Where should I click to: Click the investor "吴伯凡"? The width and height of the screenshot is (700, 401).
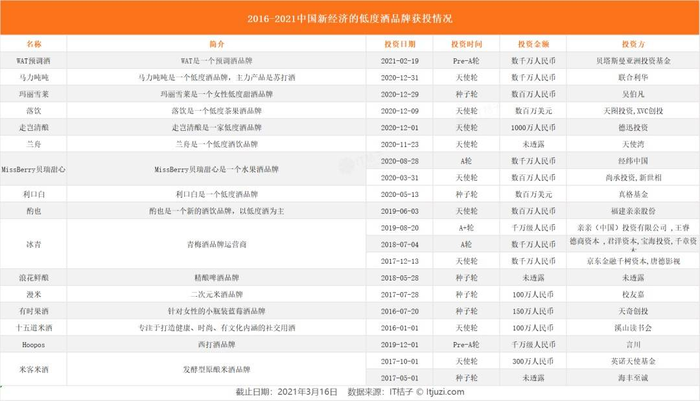(633, 94)
